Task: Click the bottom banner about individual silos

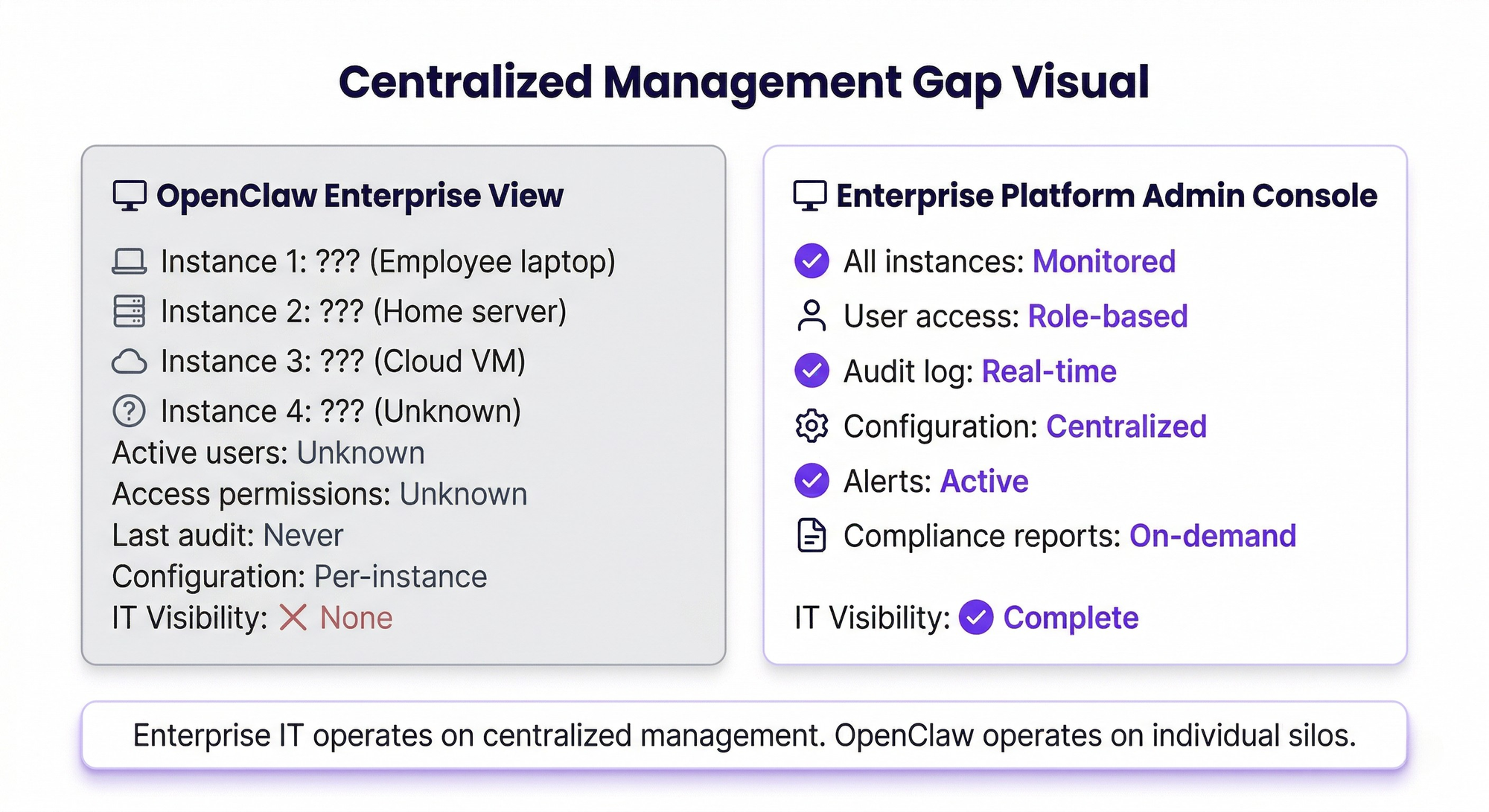Action: 744,735
